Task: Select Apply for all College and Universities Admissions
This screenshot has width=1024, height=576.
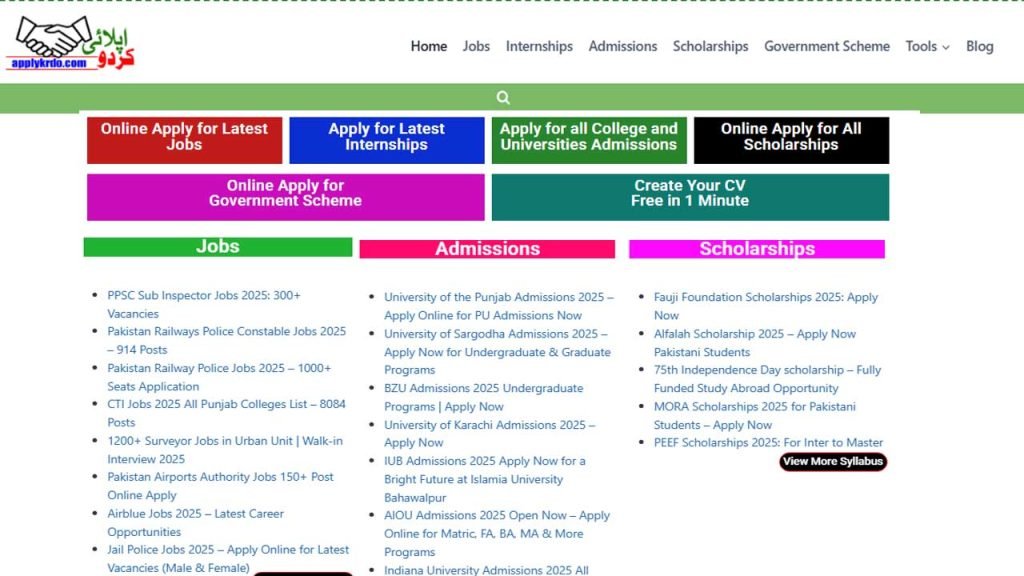Action: [x=588, y=137]
